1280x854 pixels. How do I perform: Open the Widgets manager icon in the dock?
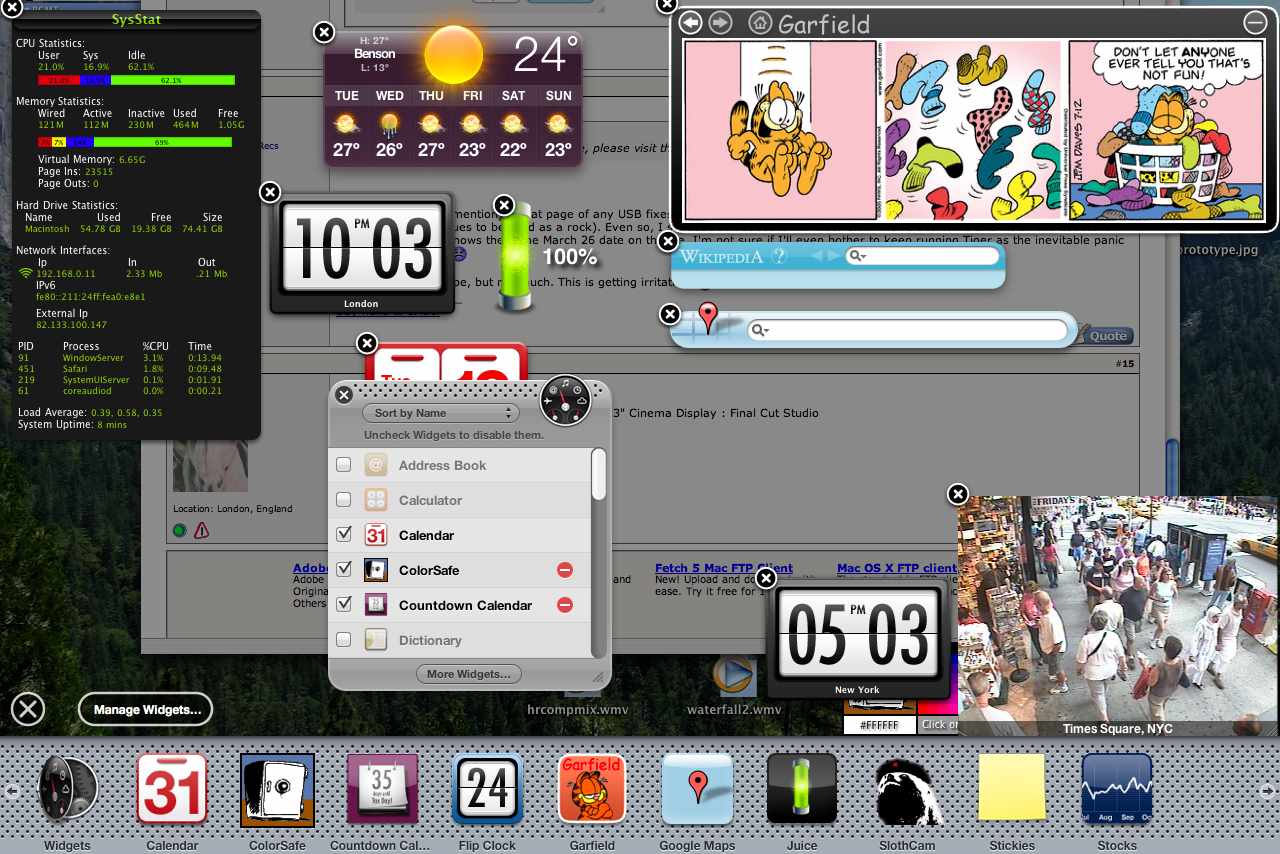tap(67, 789)
